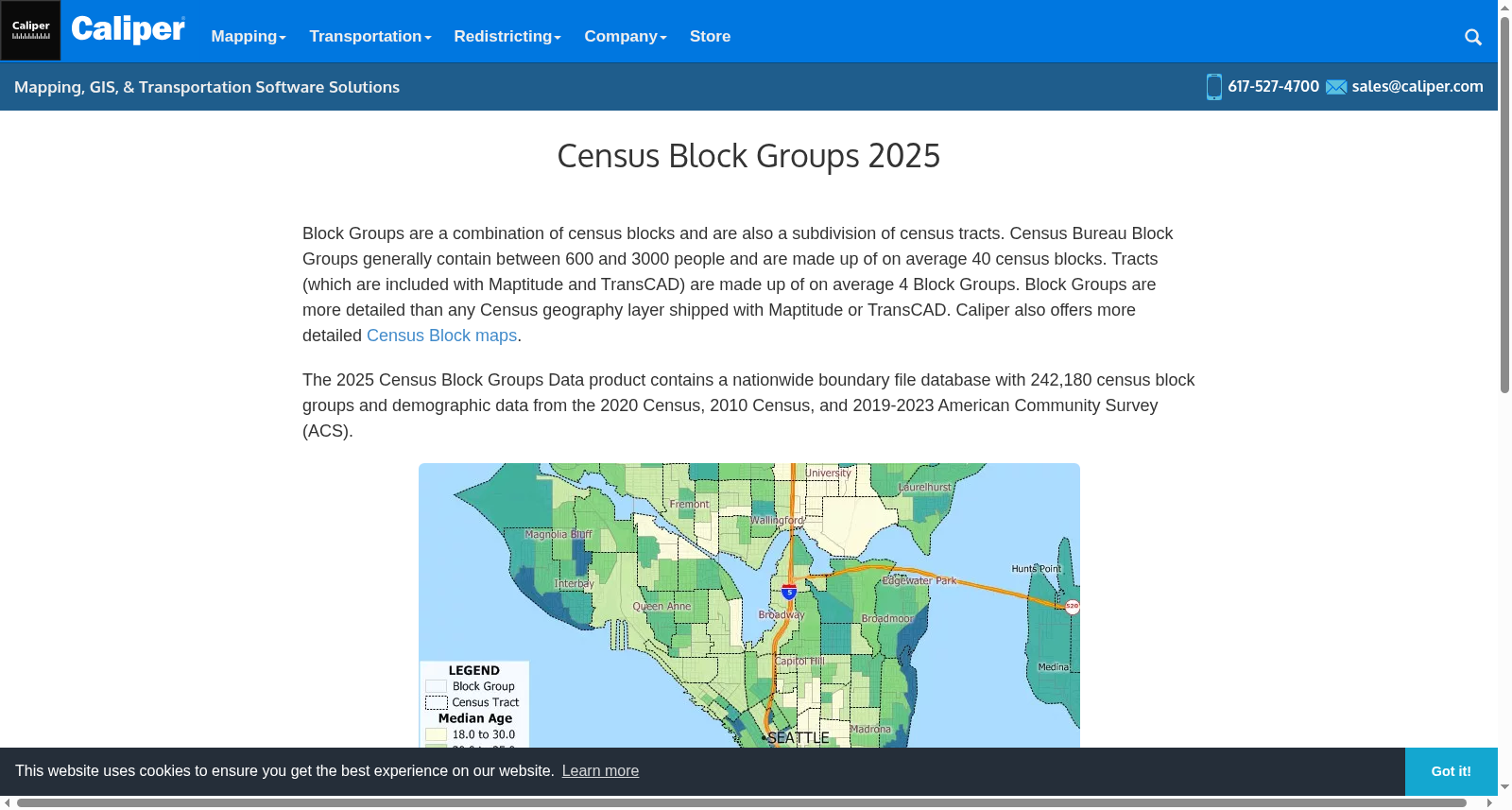1512x810 pixels.
Task: Click the I-5 highway shield on map
Action: point(789,592)
